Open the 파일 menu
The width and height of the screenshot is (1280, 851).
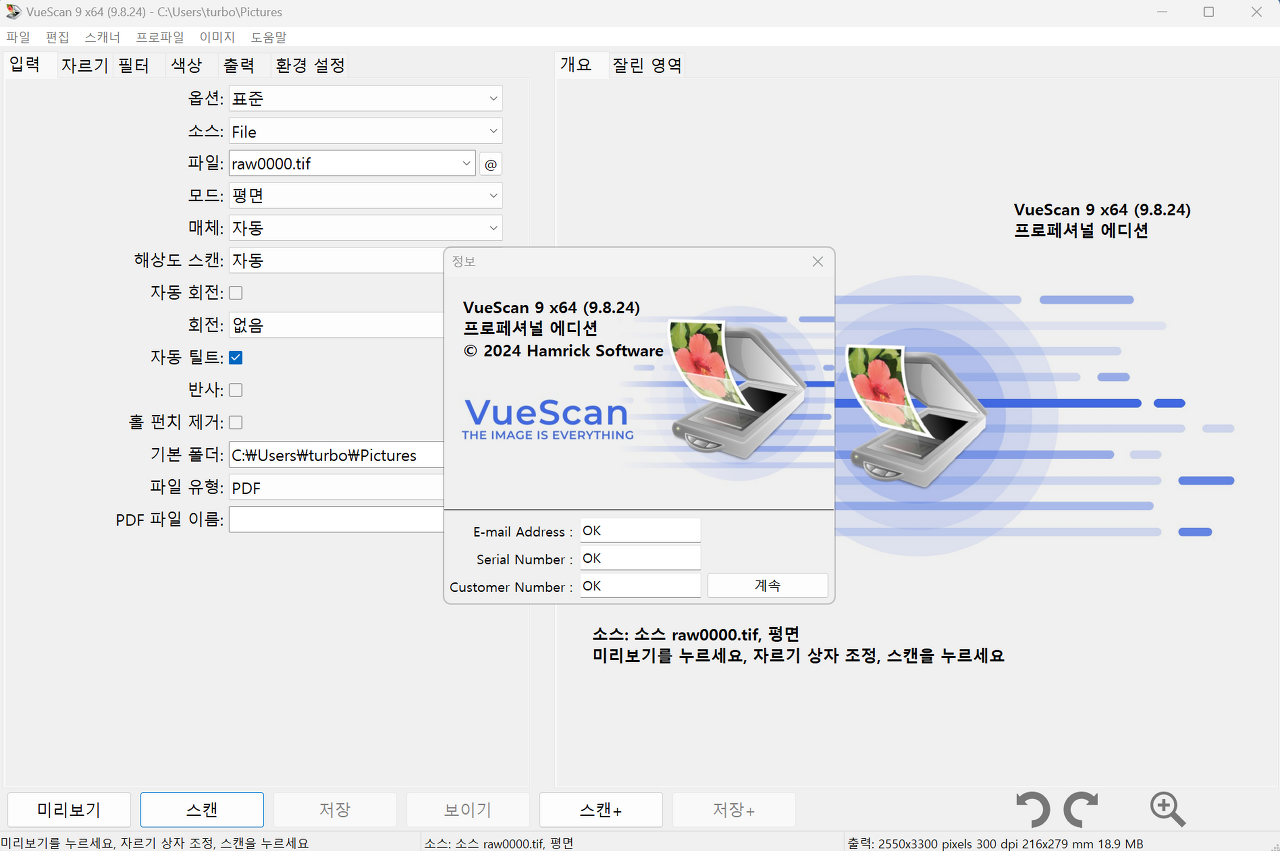click(18, 37)
